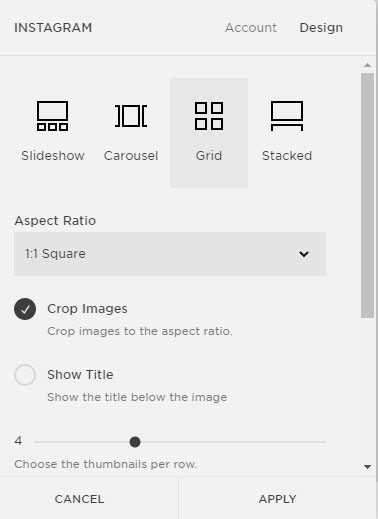Switch to the Account tab
This screenshot has height=519, width=378.
click(x=251, y=28)
